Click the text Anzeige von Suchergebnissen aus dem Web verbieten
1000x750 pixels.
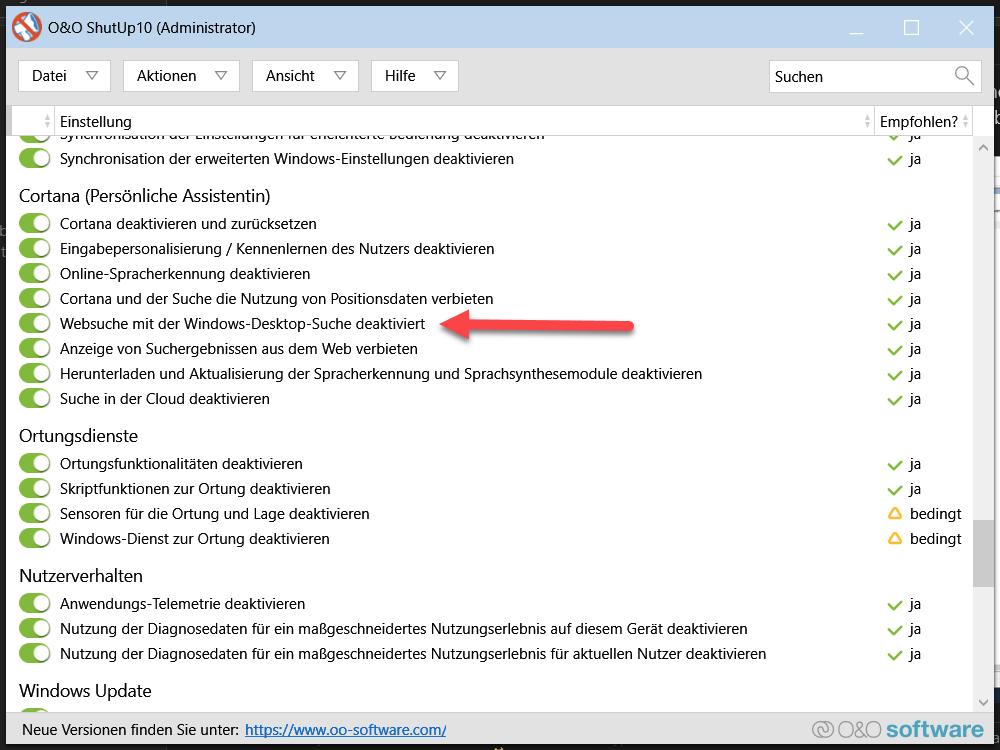click(x=239, y=349)
